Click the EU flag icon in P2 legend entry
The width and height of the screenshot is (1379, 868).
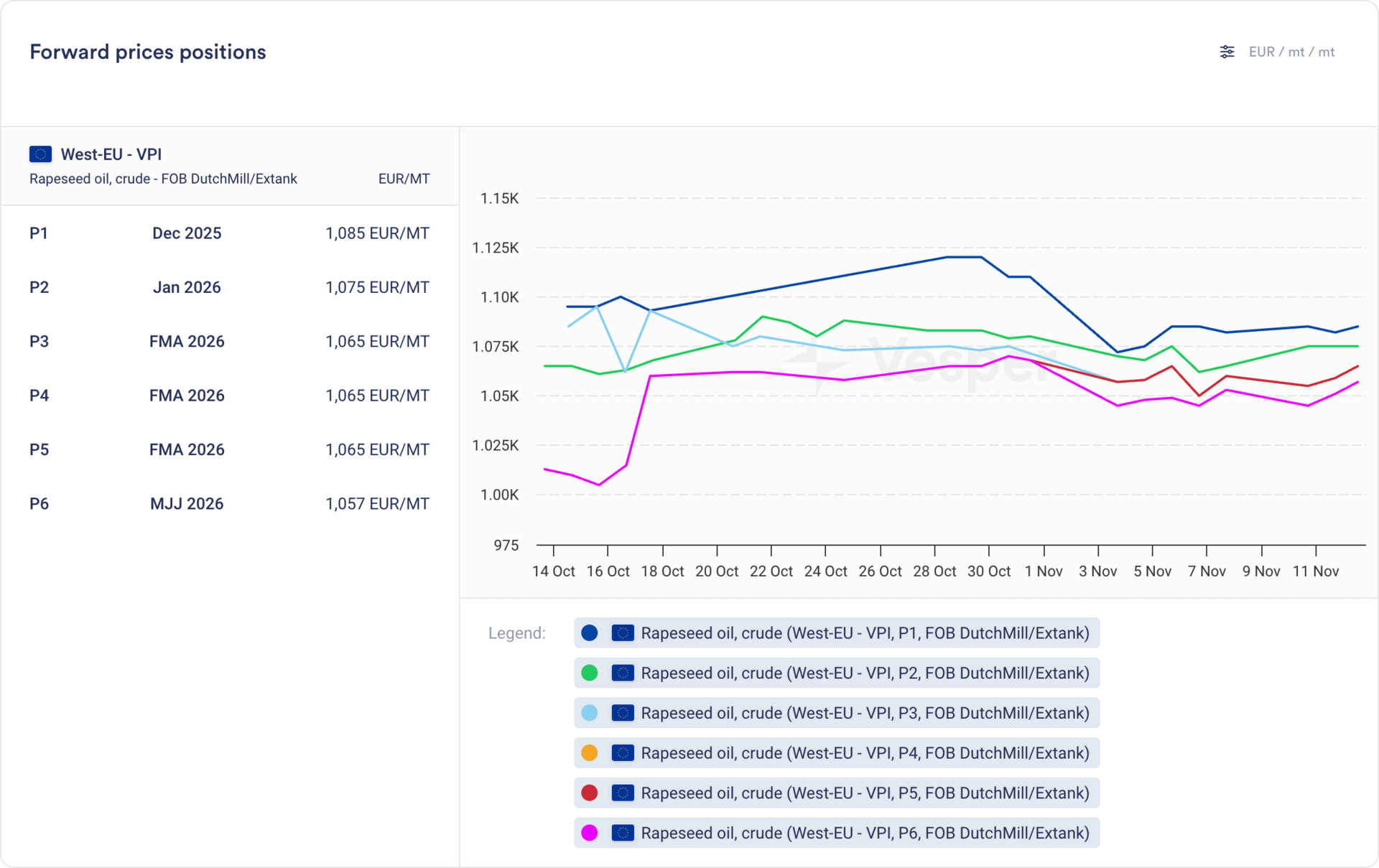622,673
